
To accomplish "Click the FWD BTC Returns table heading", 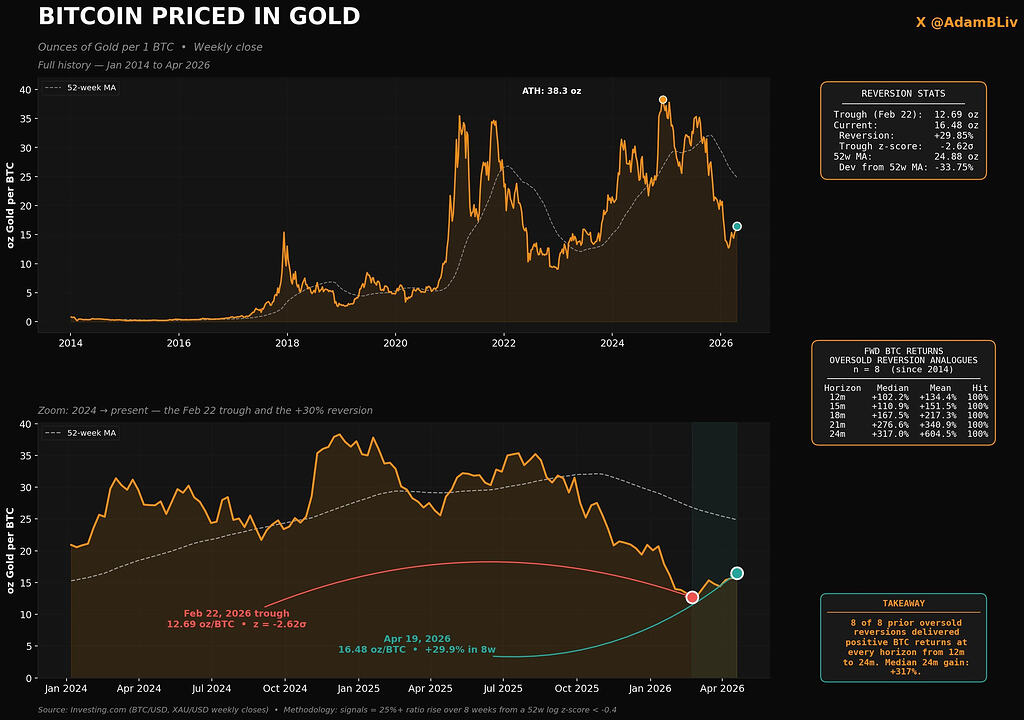I will point(903,355).
